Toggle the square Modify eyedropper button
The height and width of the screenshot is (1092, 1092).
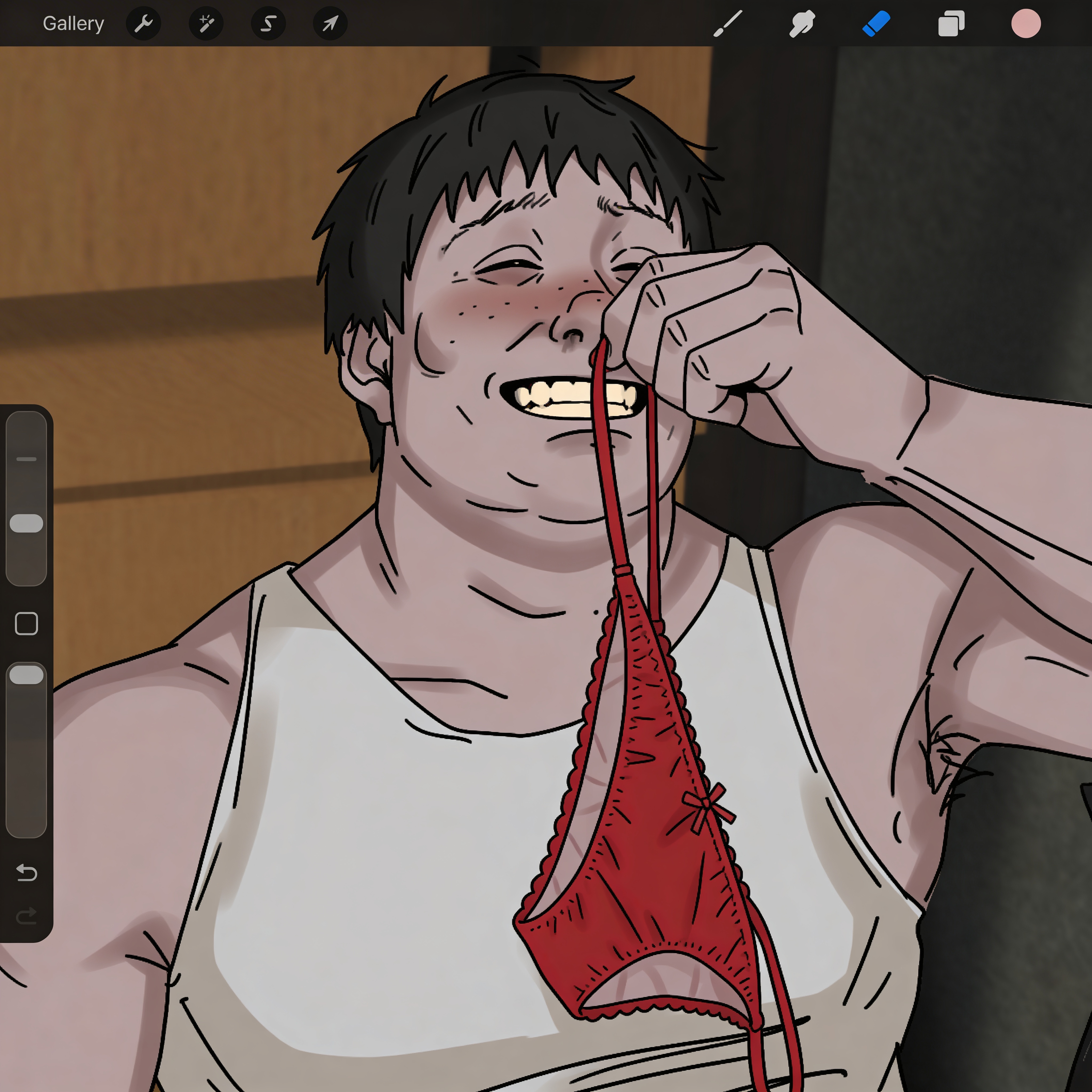(x=27, y=624)
